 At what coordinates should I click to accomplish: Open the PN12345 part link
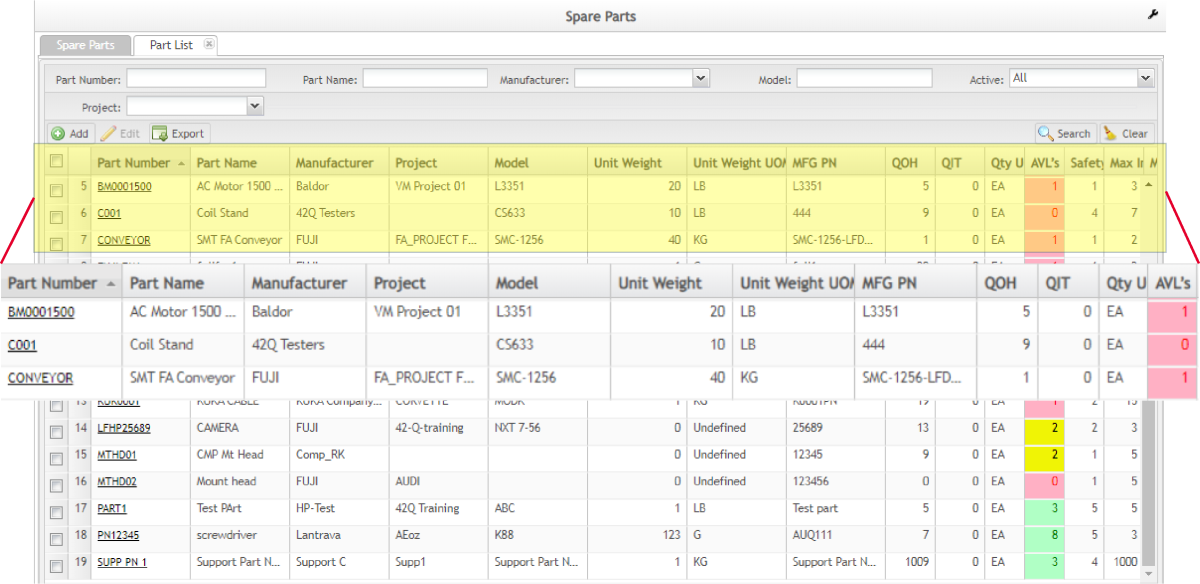click(x=118, y=536)
